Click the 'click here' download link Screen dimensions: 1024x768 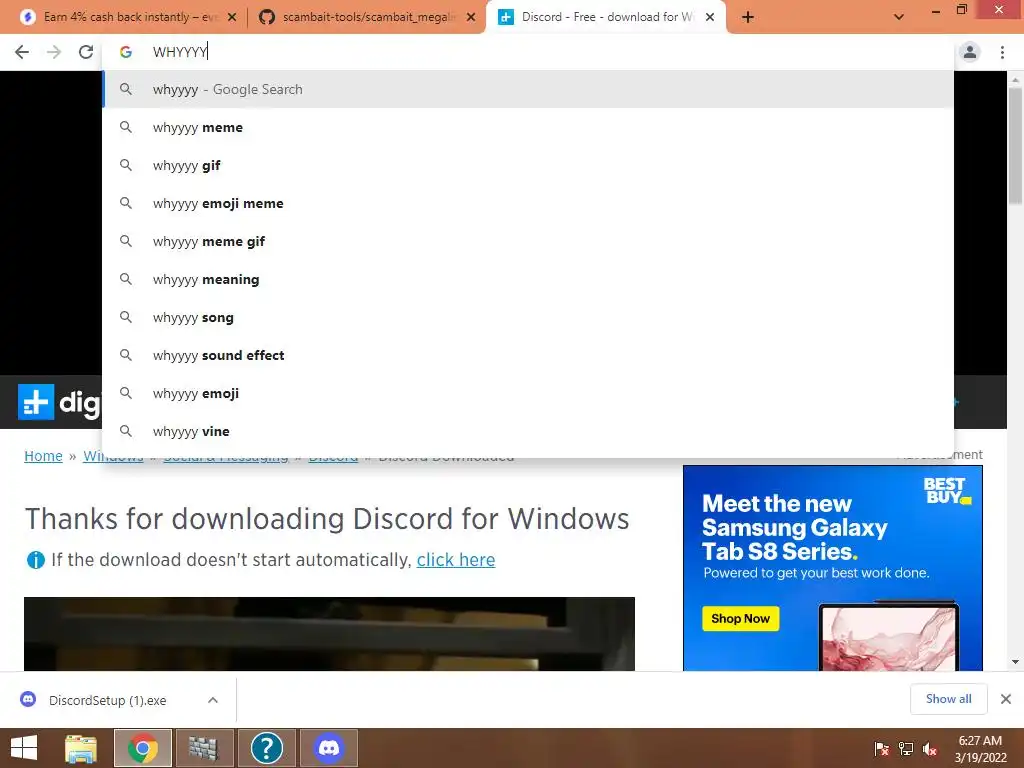456,560
